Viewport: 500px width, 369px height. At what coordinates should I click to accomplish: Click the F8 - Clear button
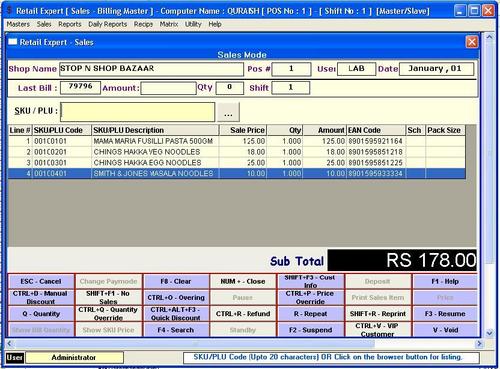(176, 281)
